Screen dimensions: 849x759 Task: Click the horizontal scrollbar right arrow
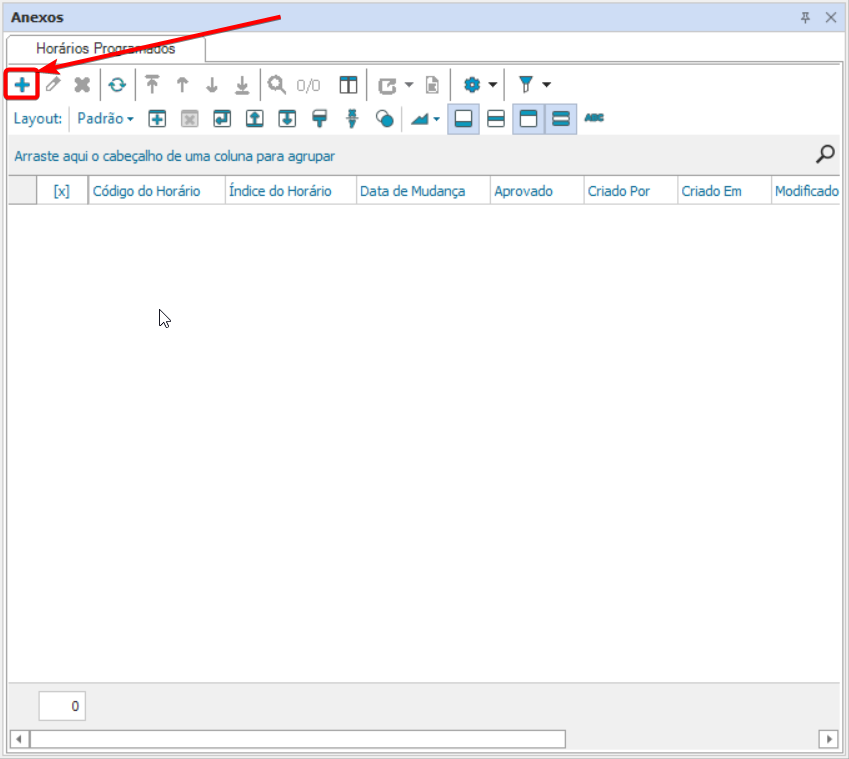coord(829,739)
